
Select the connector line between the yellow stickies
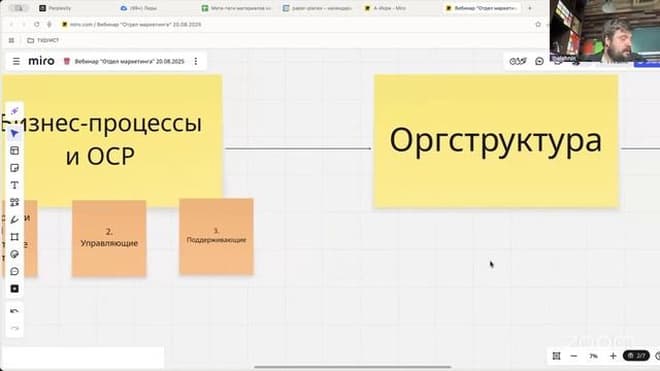pyautogui.click(x=298, y=148)
